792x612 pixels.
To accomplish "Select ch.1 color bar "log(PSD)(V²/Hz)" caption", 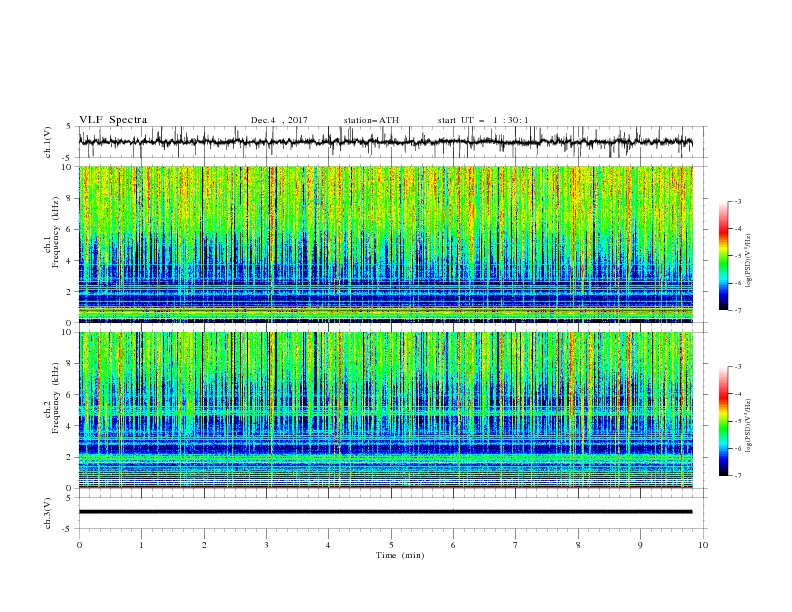I will pos(749,261).
